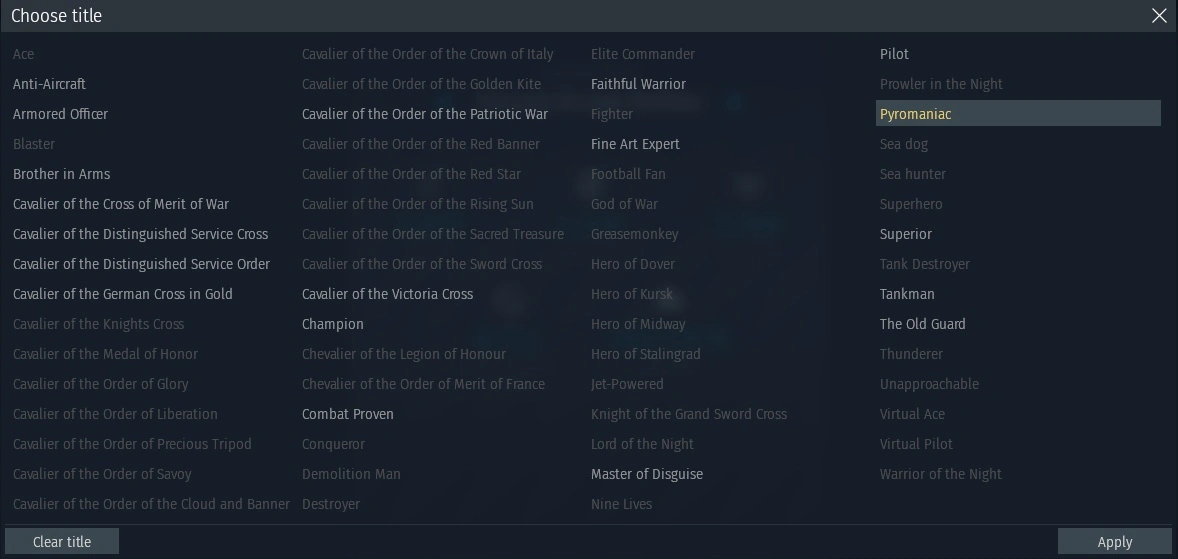
Task: Close the Choose title dialog
Action: [x=1159, y=16]
